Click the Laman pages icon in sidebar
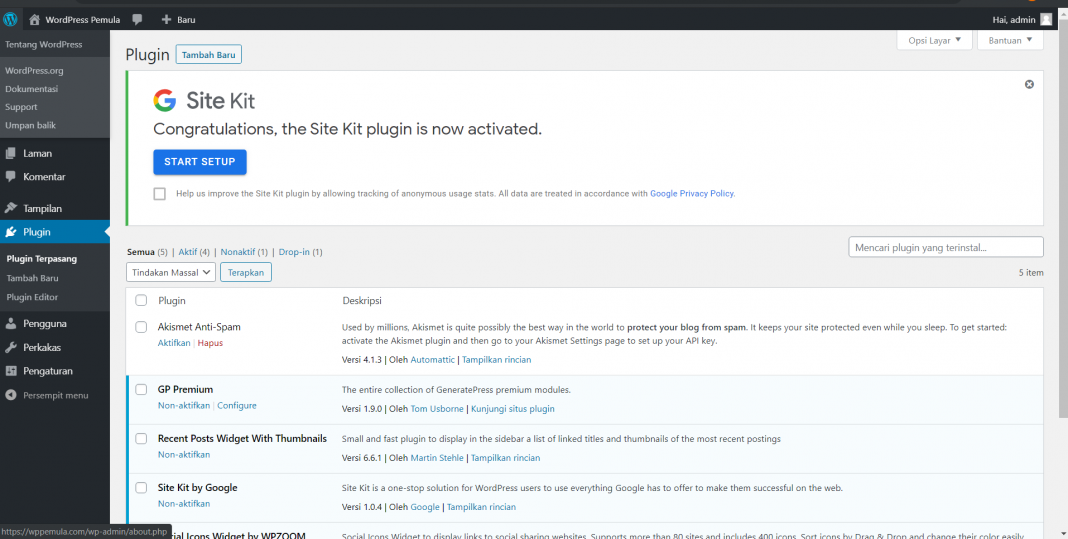The width and height of the screenshot is (1068, 539). point(11,153)
